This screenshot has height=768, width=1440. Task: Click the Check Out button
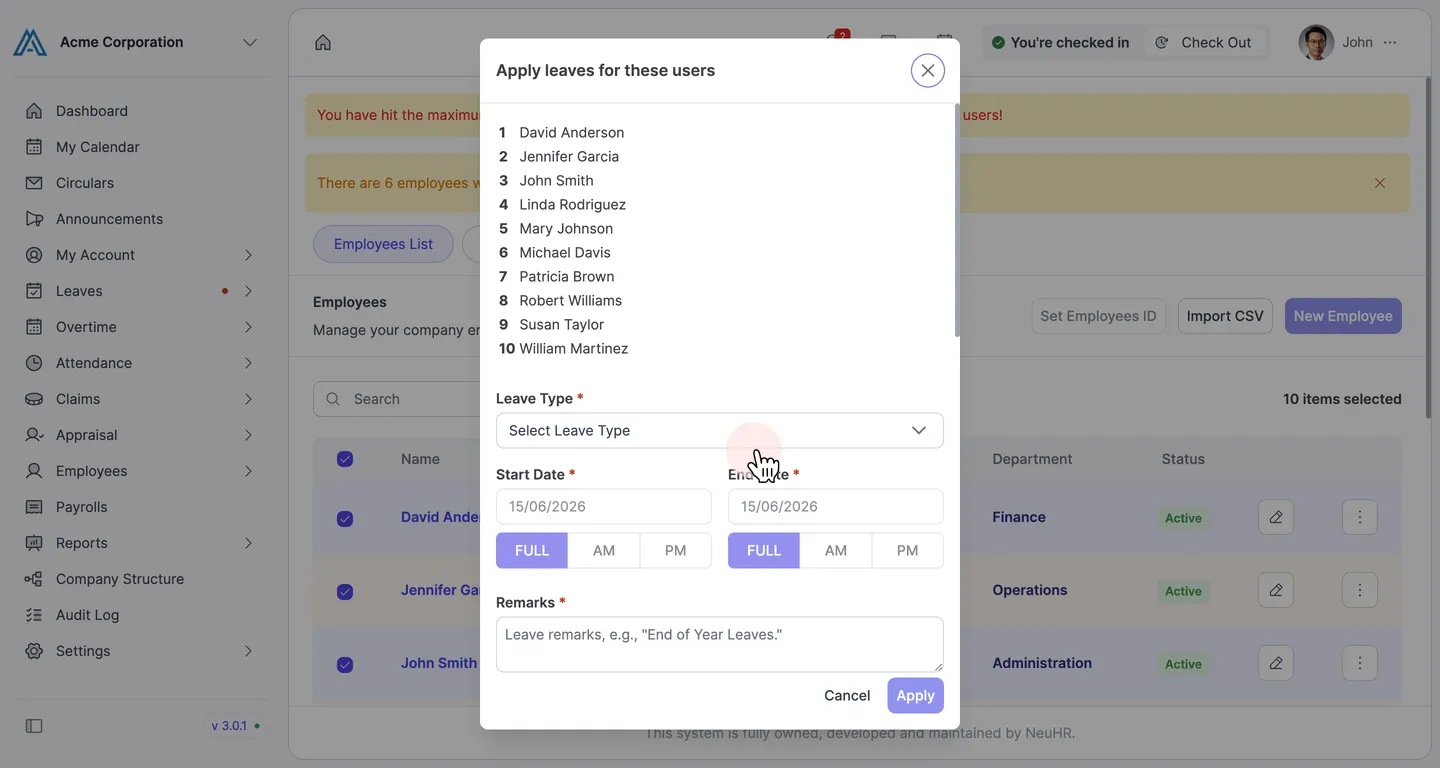pos(1204,42)
